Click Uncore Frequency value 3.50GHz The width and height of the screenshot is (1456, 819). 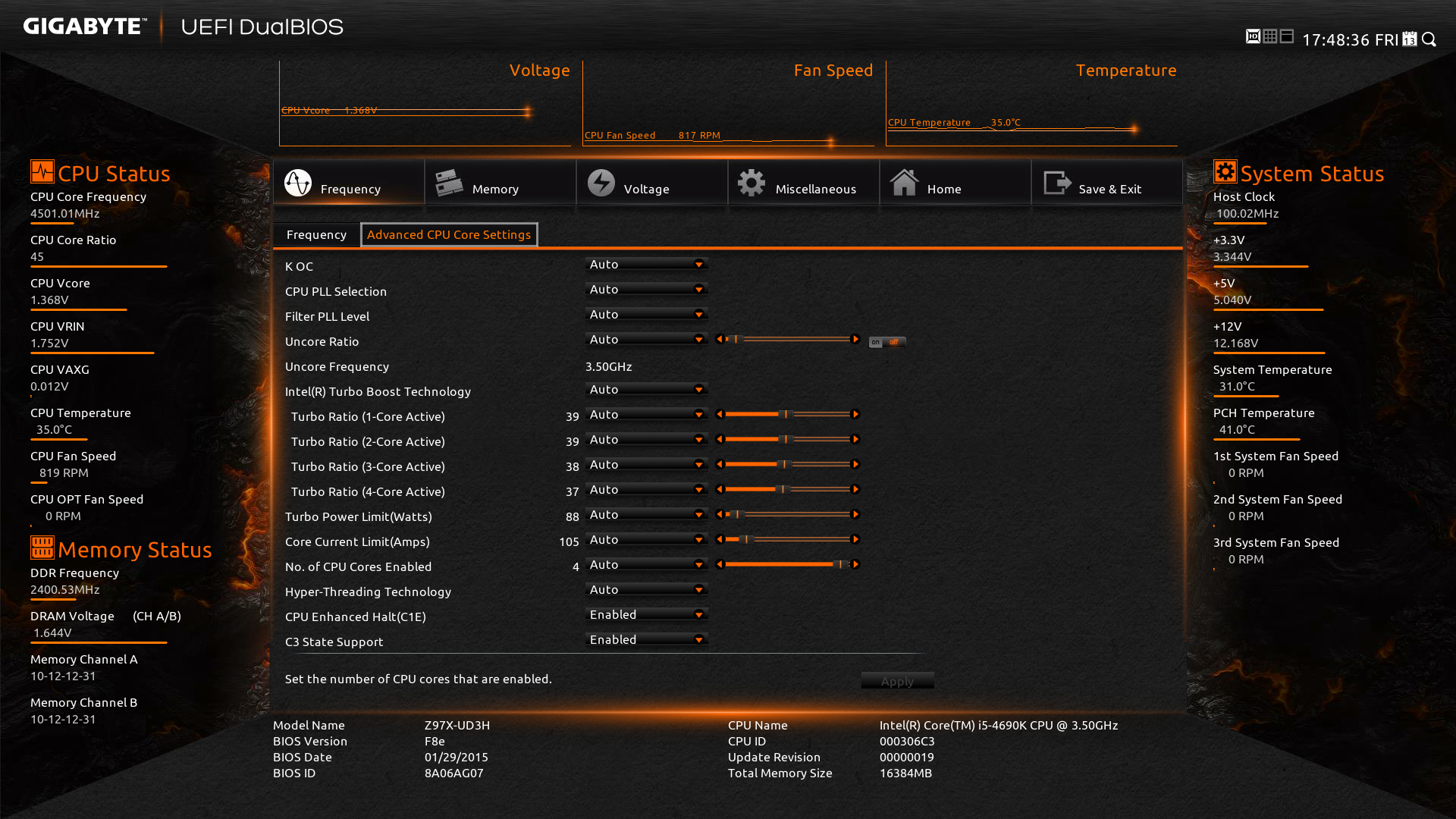[x=608, y=366]
